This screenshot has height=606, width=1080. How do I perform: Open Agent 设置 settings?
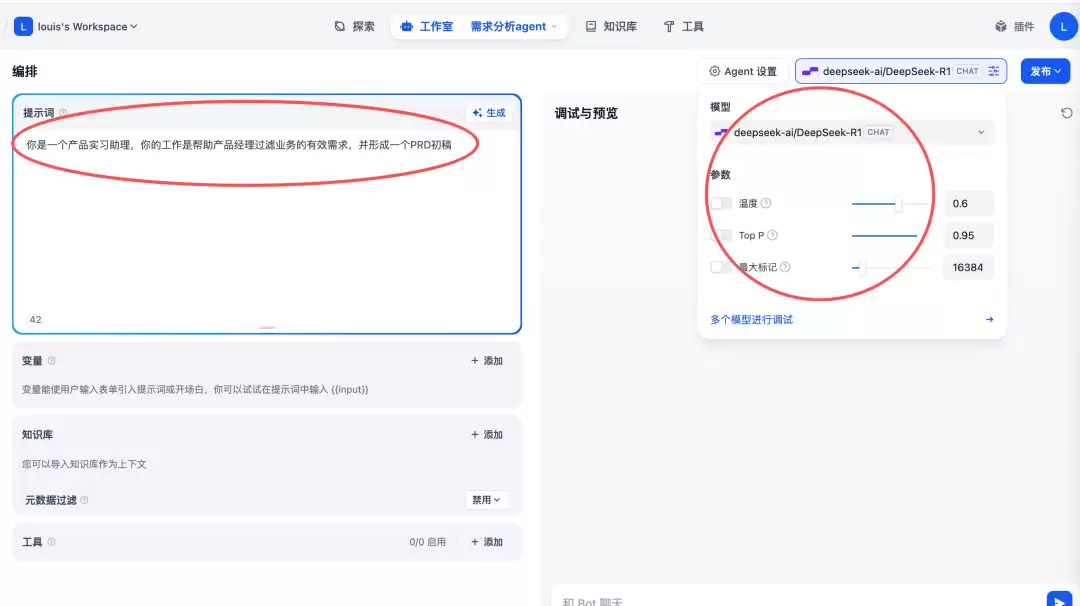(x=743, y=71)
